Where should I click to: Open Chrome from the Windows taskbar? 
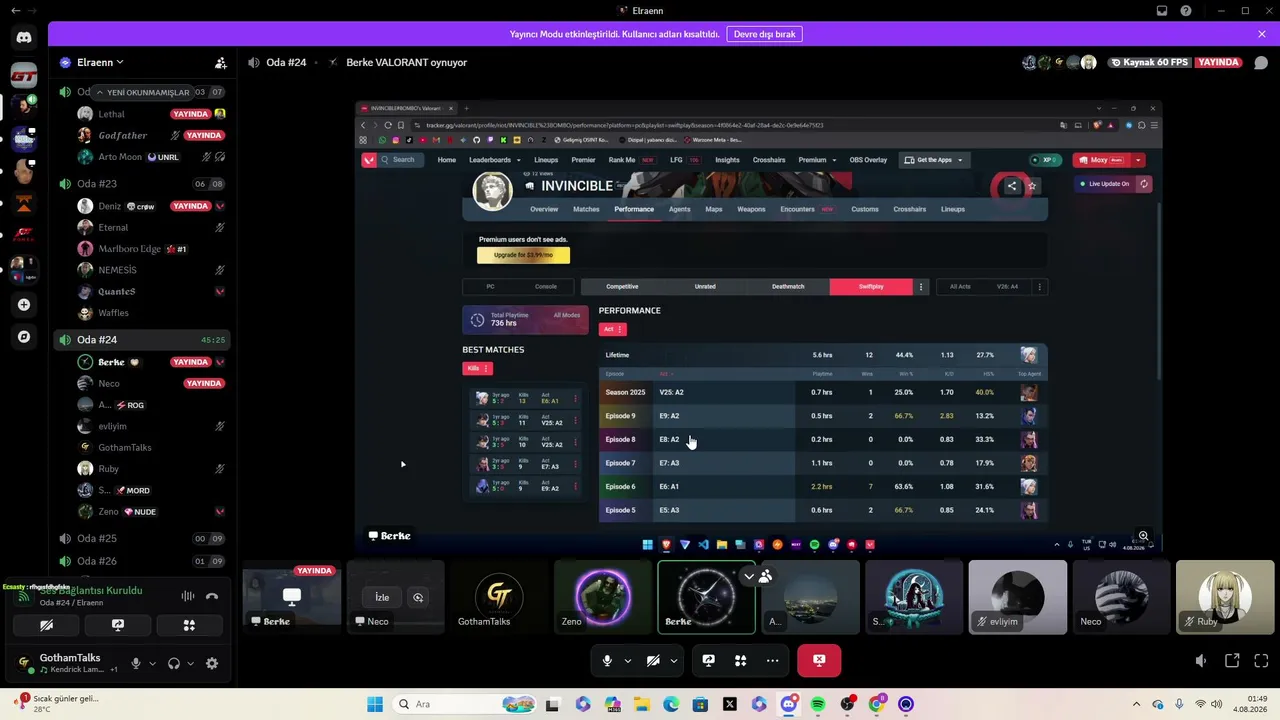click(x=877, y=704)
